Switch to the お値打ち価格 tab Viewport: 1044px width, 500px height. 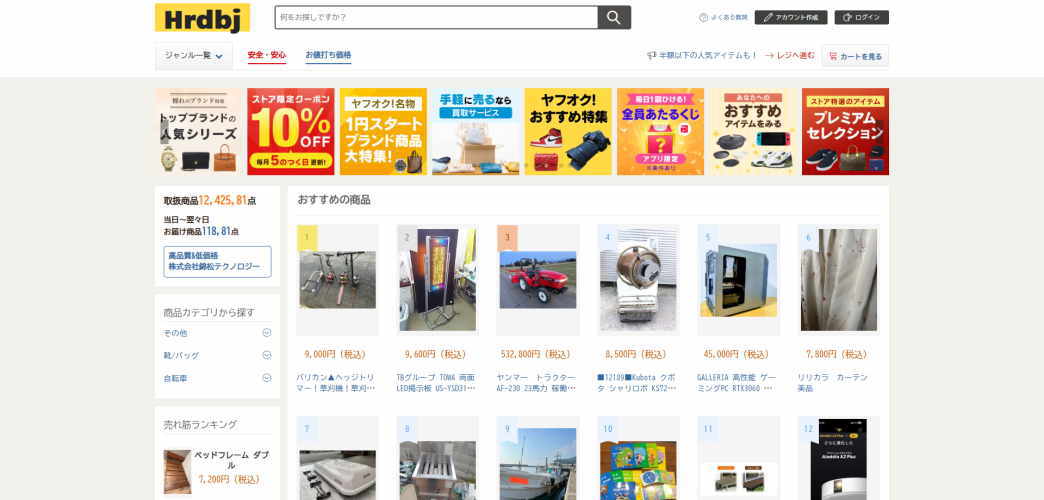328,55
